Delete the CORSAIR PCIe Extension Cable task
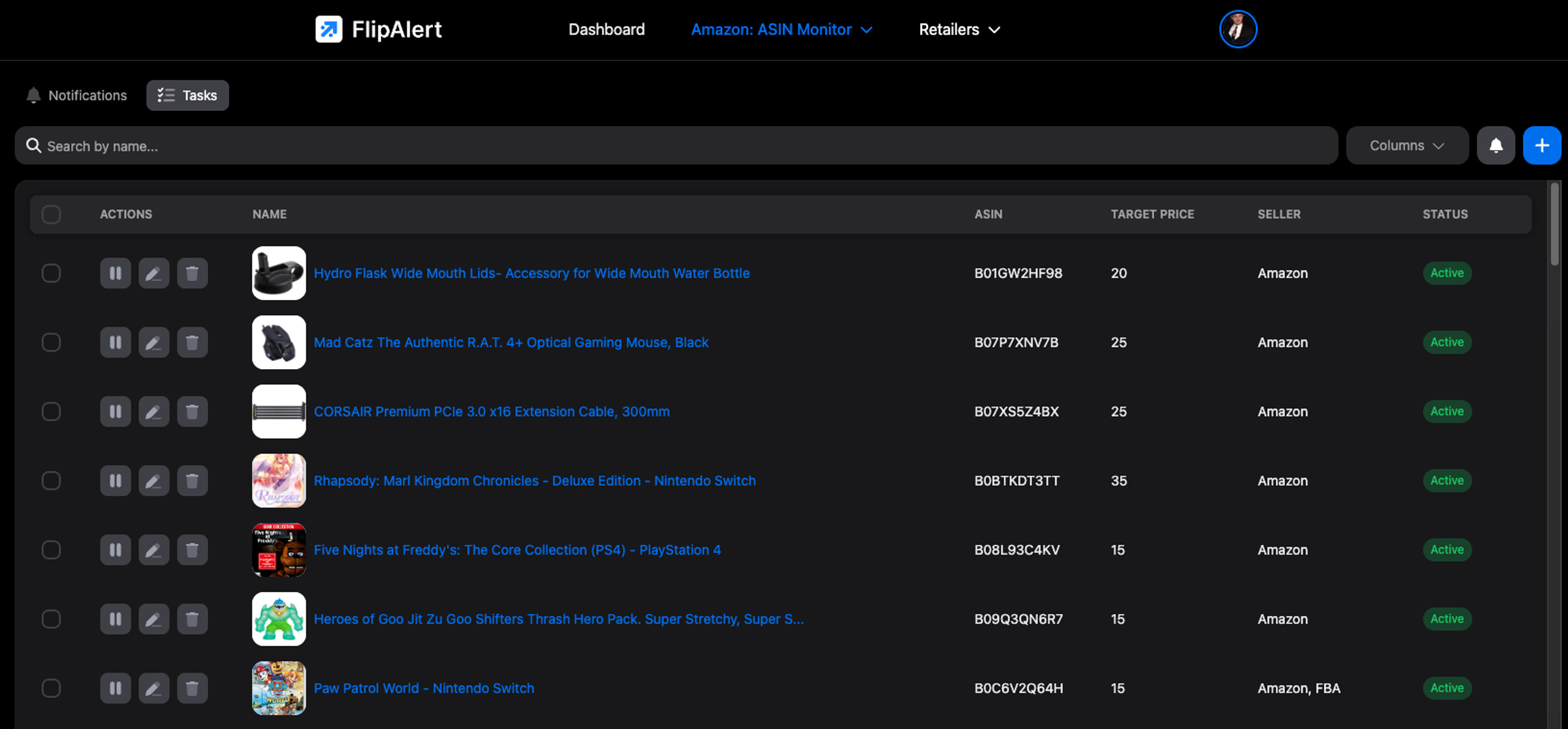Screen dimensions: 1568x729 192,411
